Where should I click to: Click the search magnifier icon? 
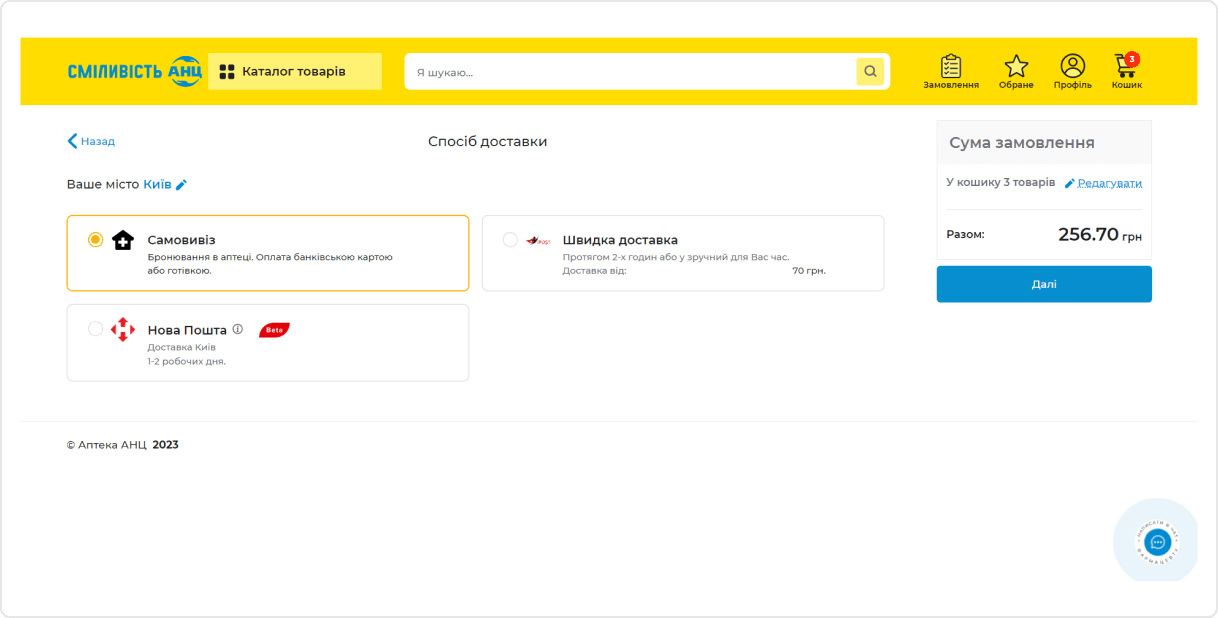coord(870,72)
